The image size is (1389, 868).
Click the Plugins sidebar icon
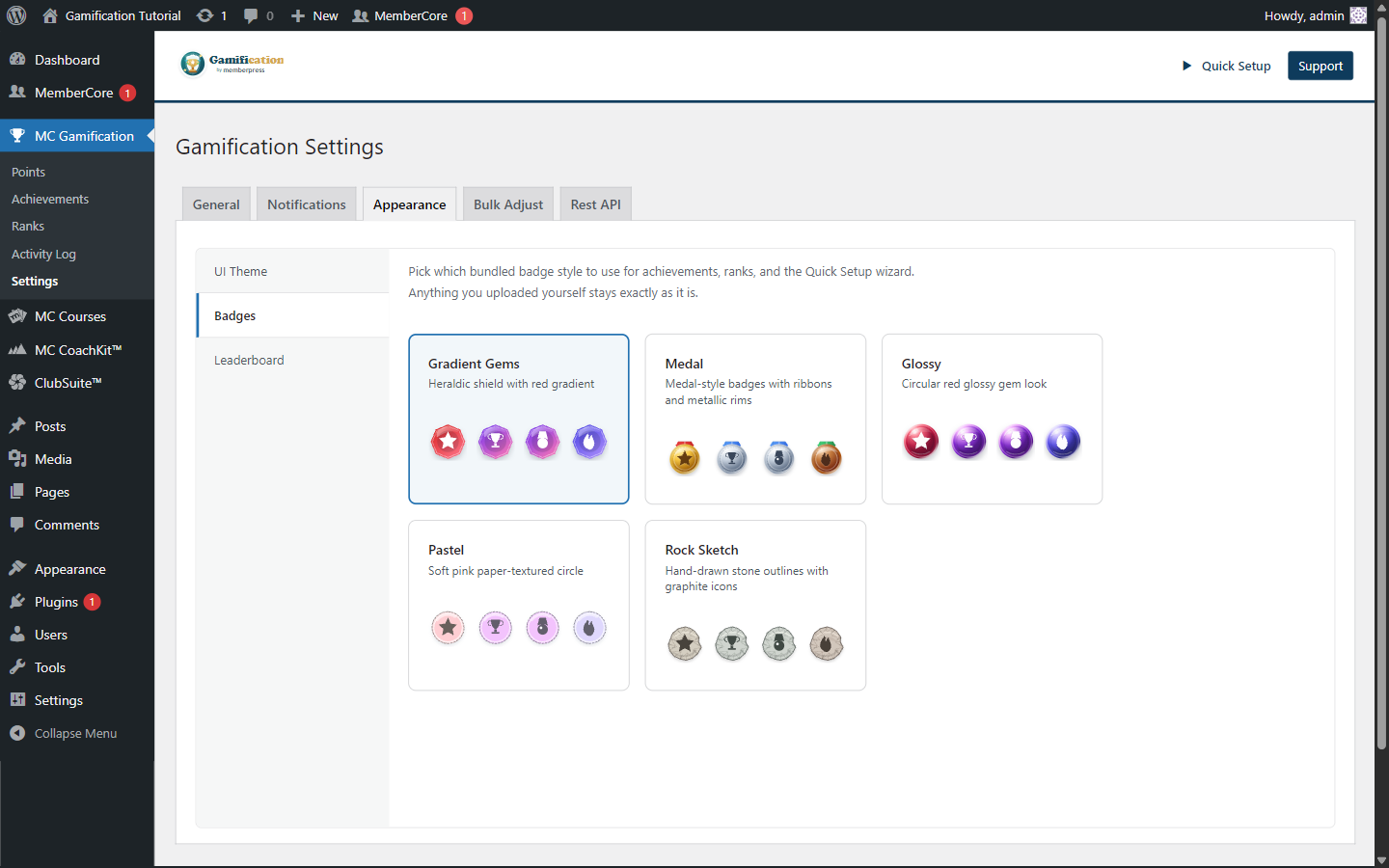[x=17, y=602]
